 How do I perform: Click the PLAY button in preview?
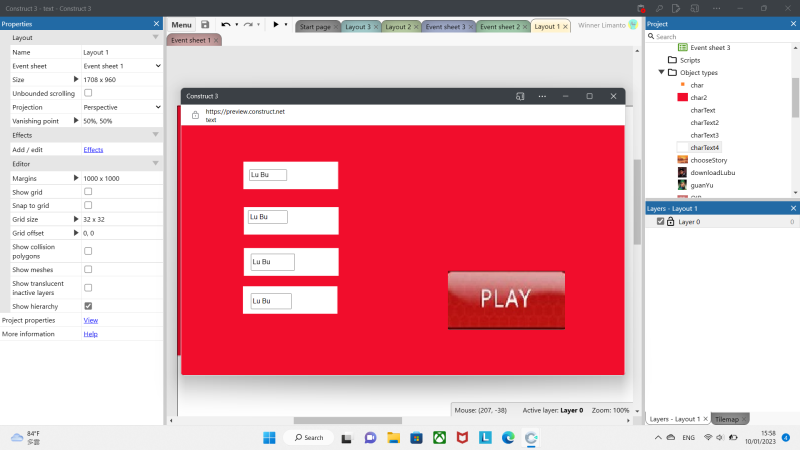coord(506,298)
